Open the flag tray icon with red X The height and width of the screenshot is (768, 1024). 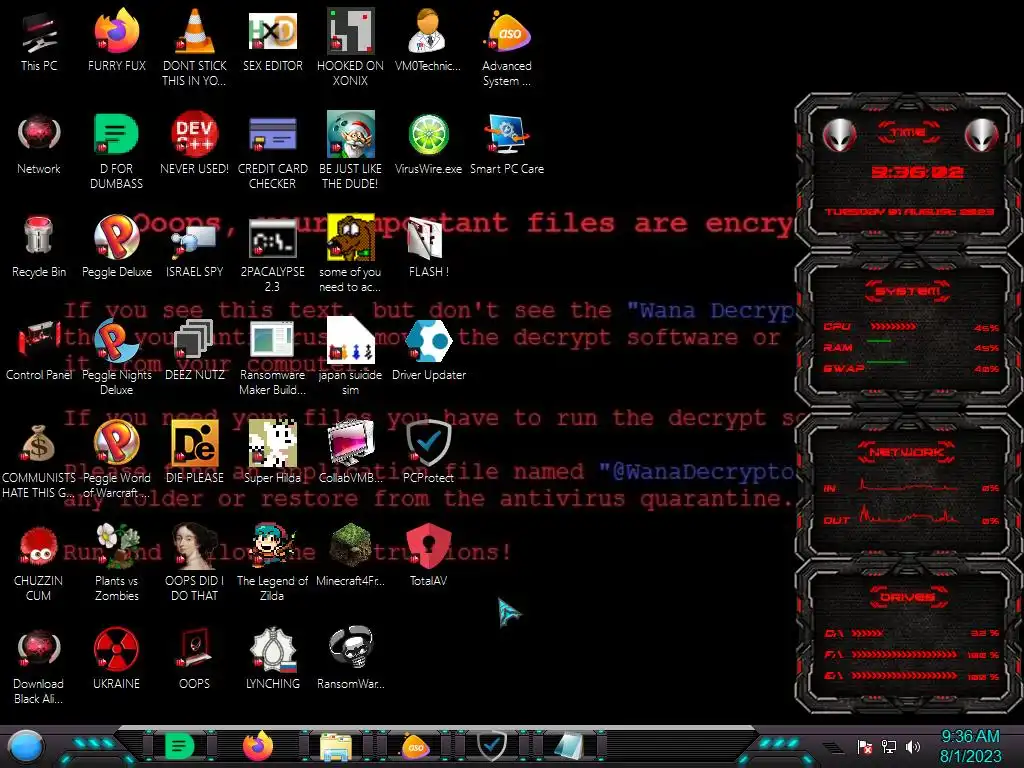click(865, 747)
